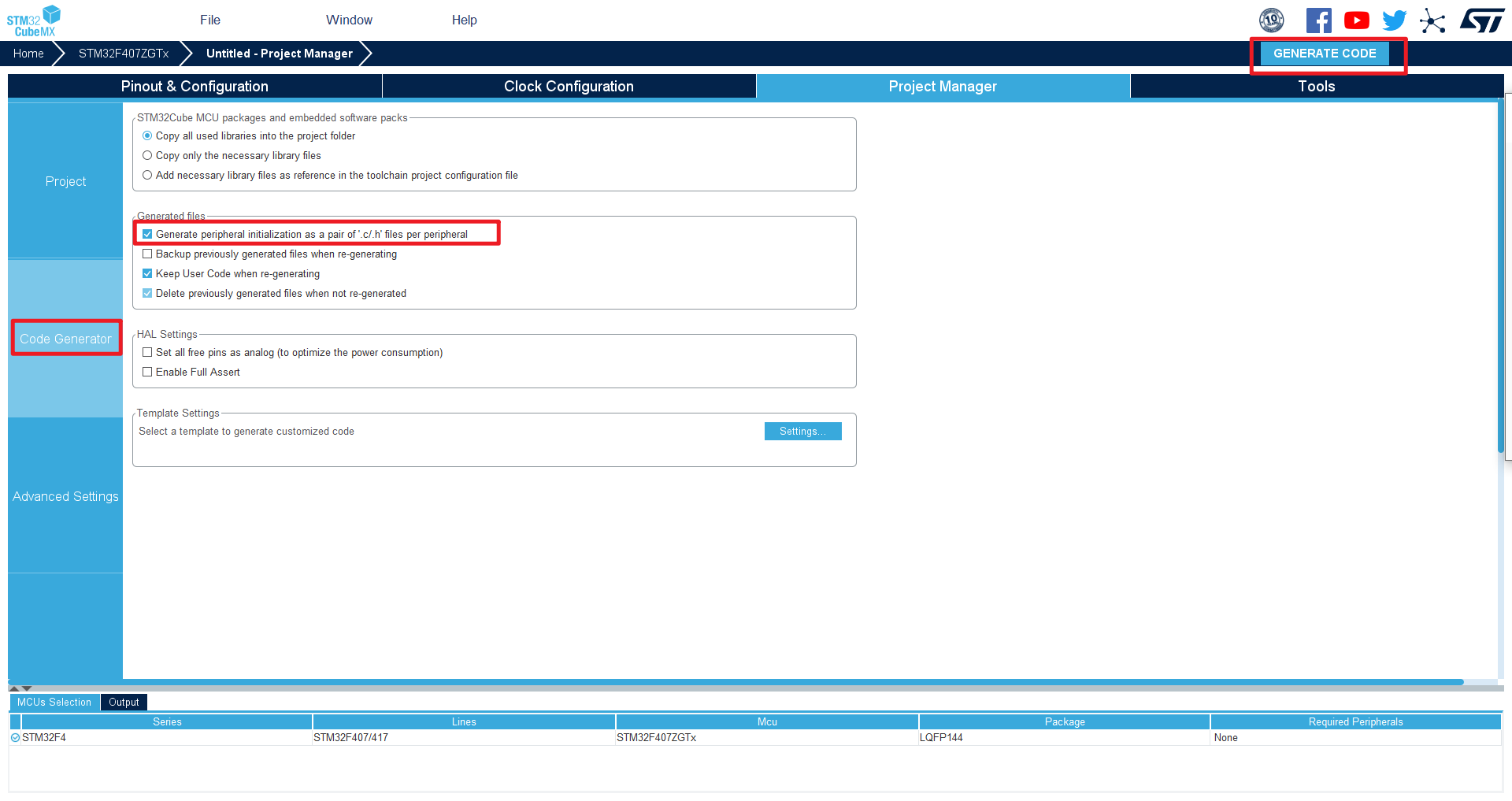Click Untitled - Project Manager breadcrumb
This screenshot has width=1512, height=801.
point(280,54)
